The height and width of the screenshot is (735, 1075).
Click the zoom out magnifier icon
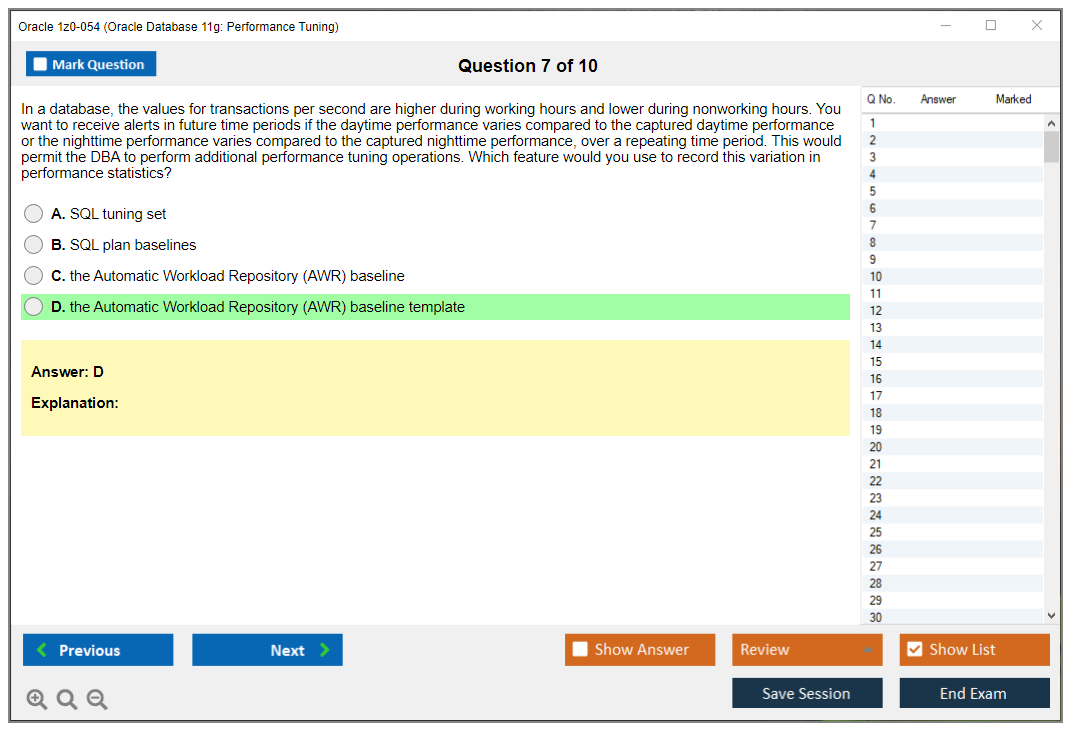coord(97,700)
